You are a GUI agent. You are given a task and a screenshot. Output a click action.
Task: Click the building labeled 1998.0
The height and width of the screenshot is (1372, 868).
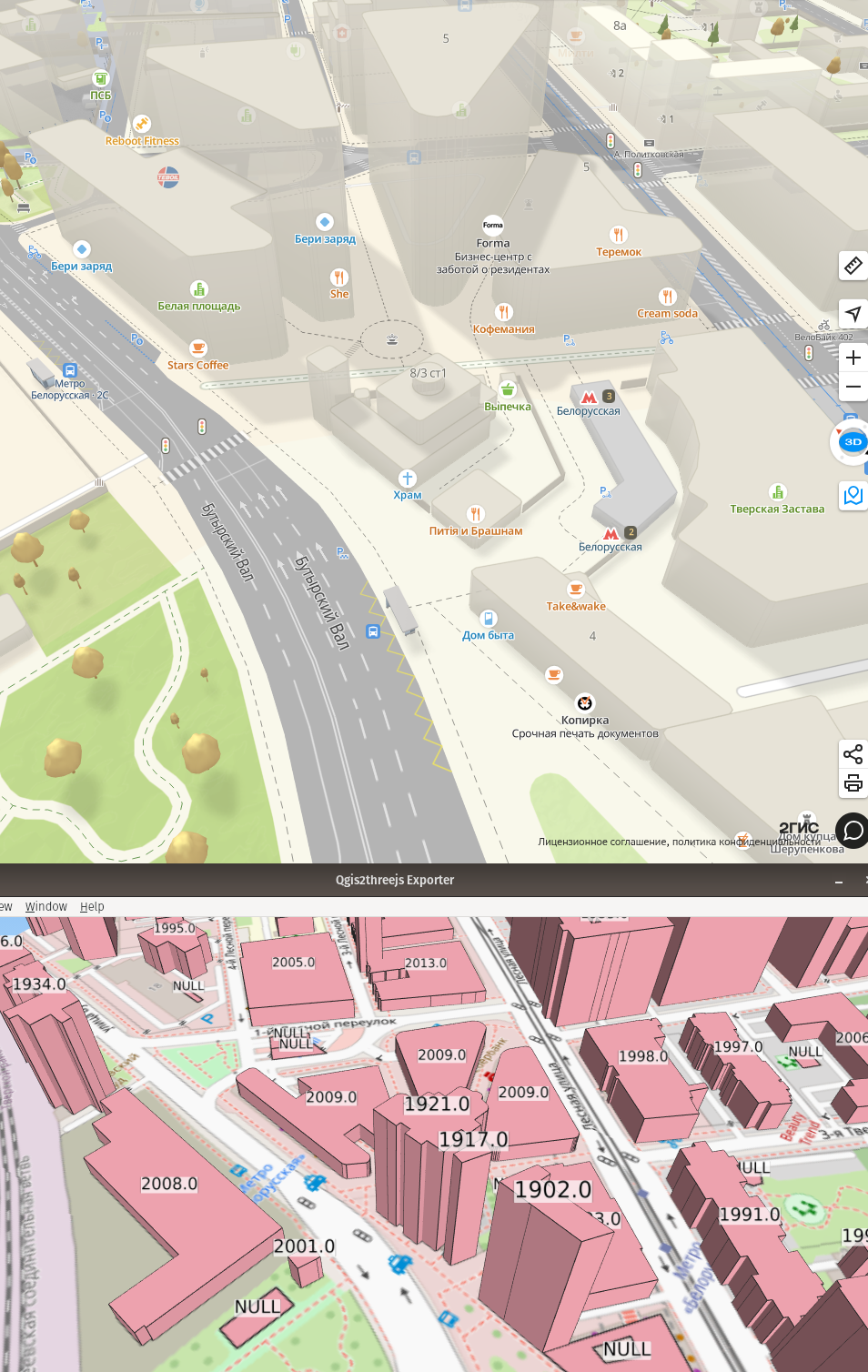pyautogui.click(x=643, y=1056)
